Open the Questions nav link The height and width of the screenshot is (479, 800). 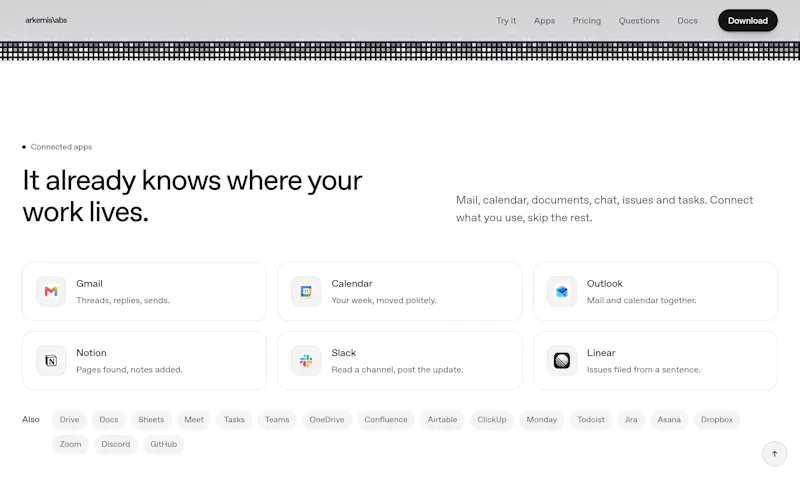pyautogui.click(x=639, y=21)
